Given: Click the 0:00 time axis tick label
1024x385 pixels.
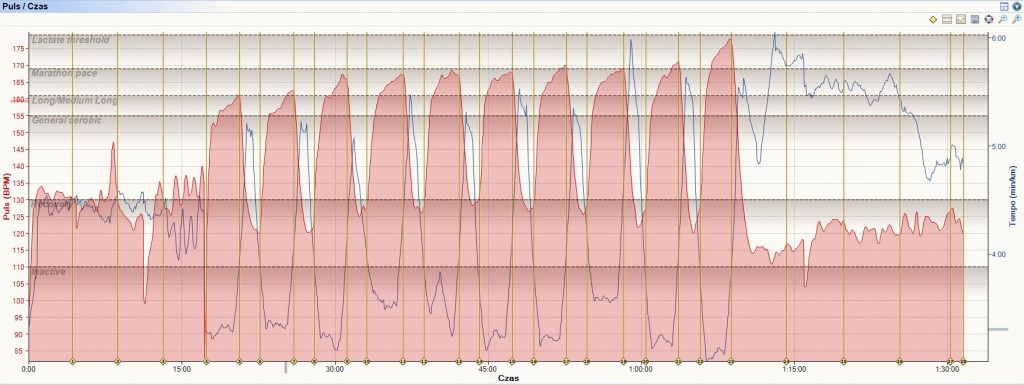Looking at the screenshot, I should 28,369.
